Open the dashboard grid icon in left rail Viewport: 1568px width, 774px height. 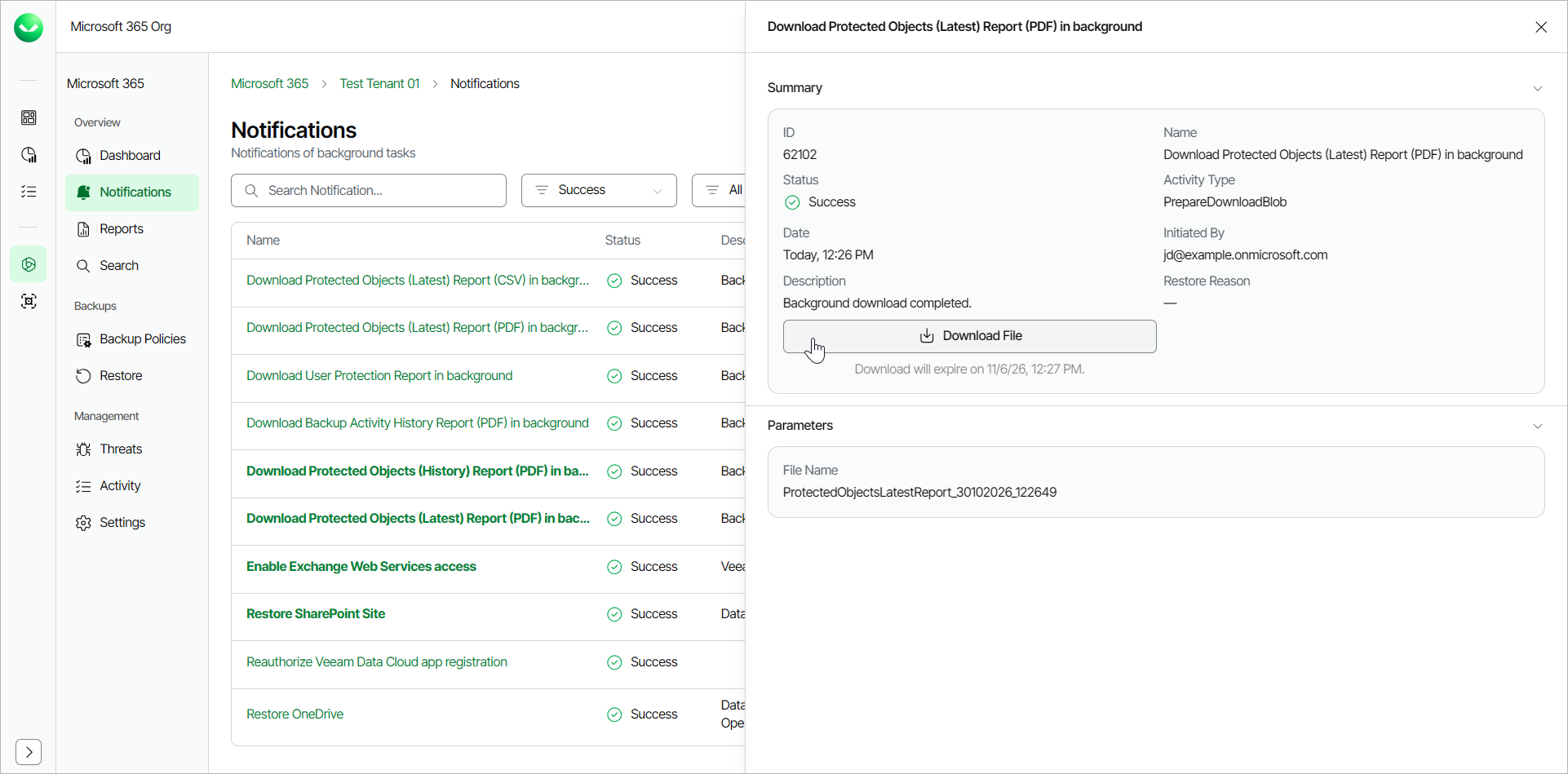29,118
